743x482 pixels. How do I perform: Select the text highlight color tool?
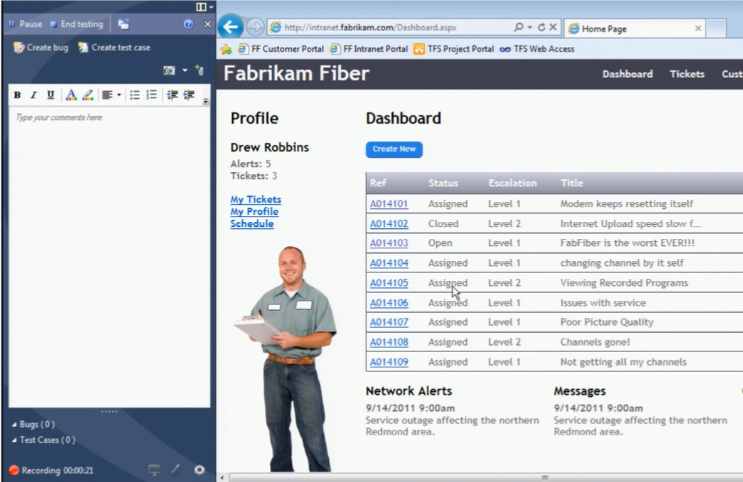click(x=88, y=95)
